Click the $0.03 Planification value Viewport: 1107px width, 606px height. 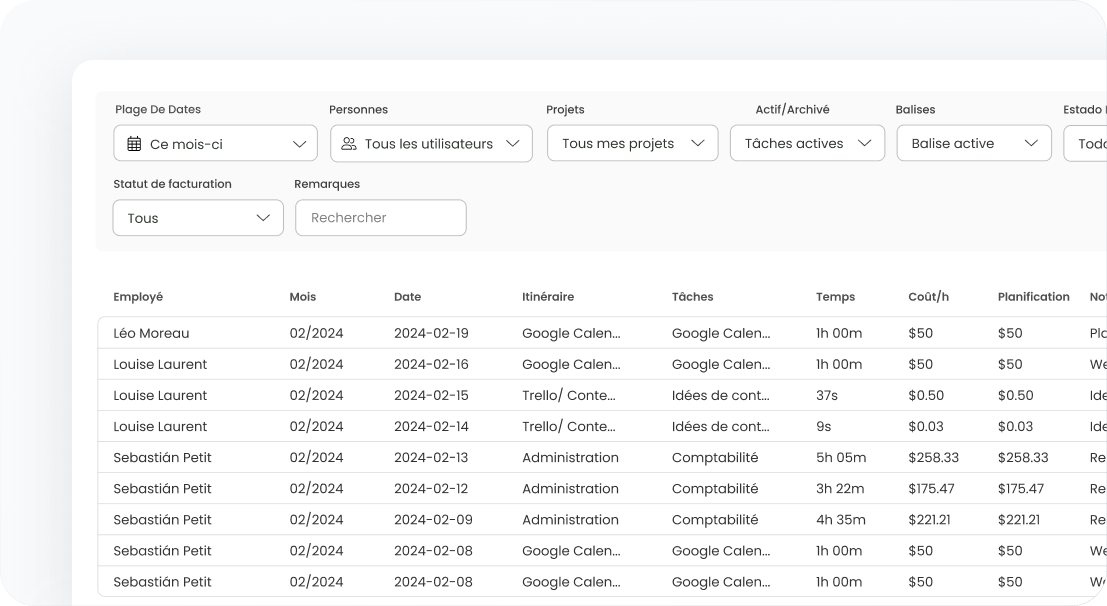coord(1015,427)
